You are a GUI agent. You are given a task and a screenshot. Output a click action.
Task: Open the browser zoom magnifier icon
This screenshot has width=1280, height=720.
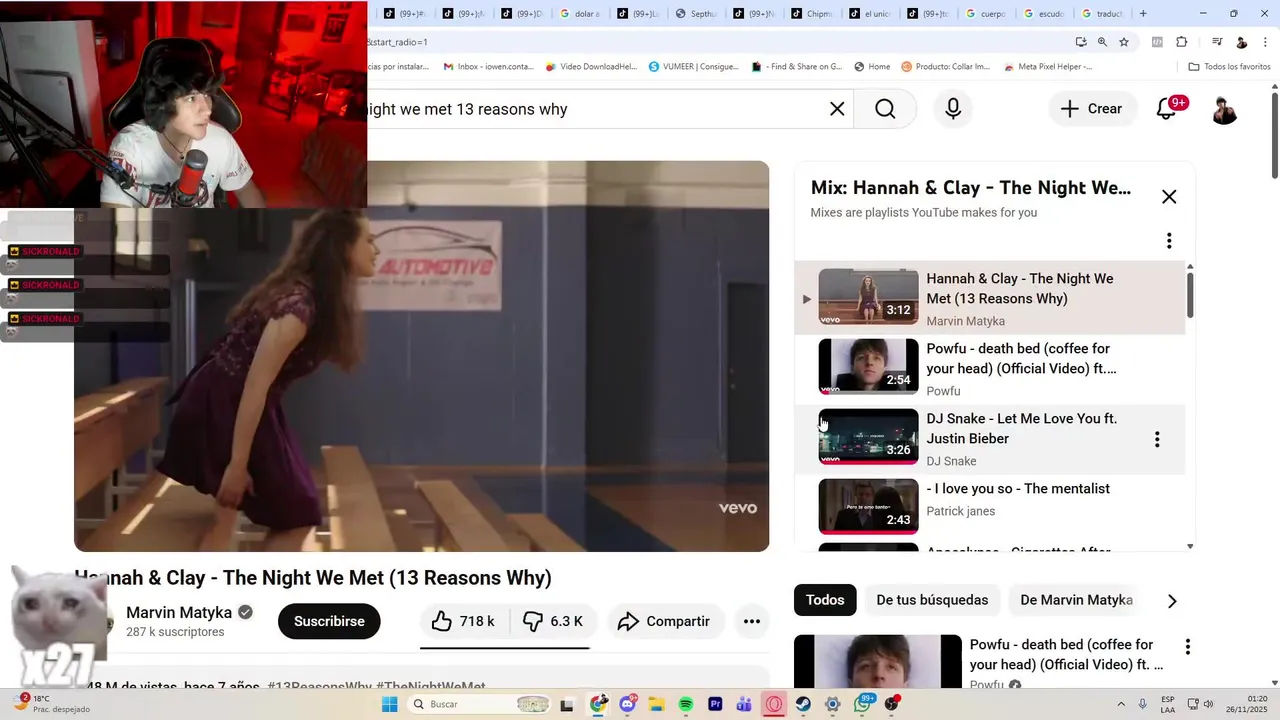pos(1102,42)
